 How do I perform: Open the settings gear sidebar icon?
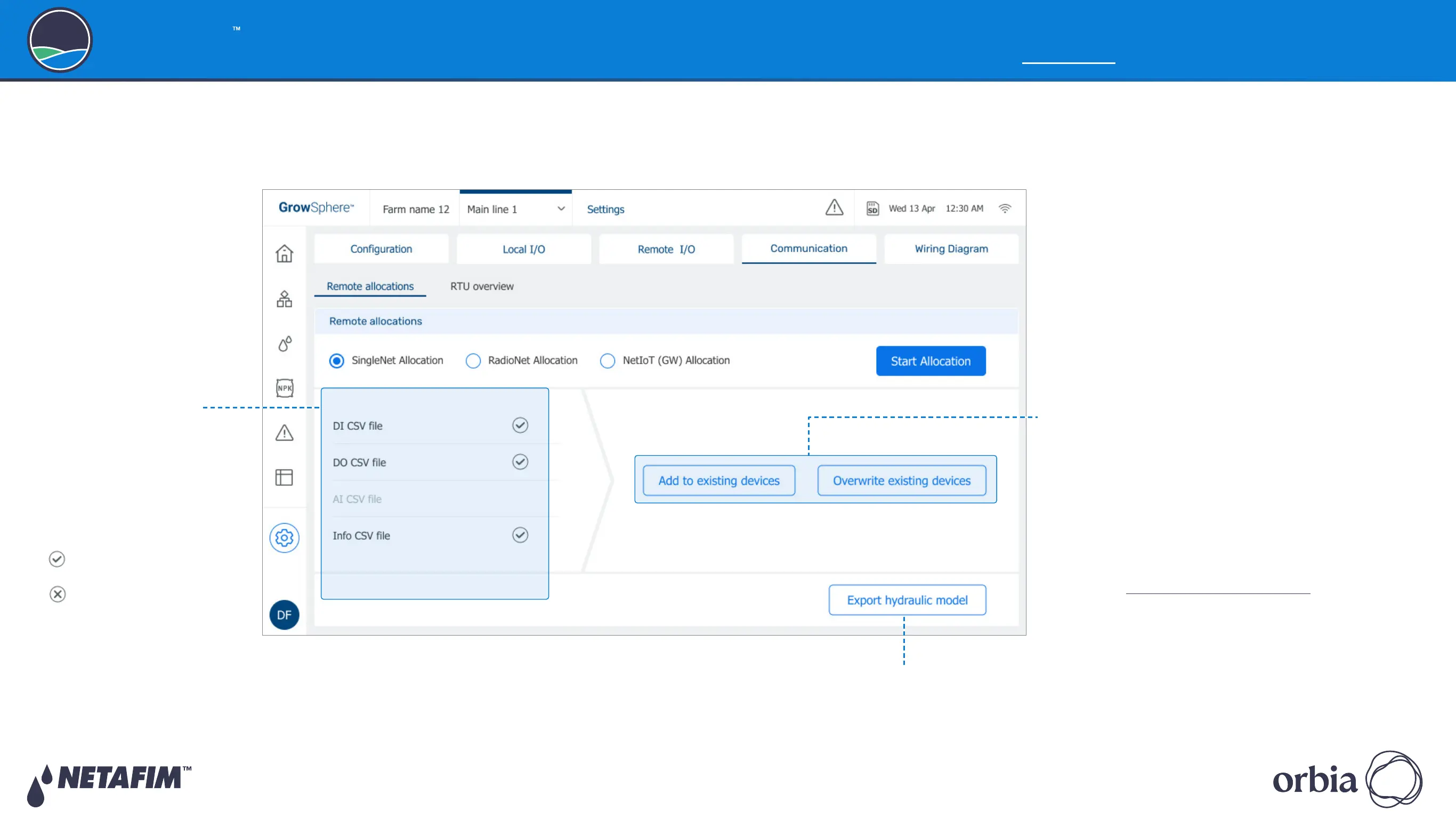(x=284, y=538)
